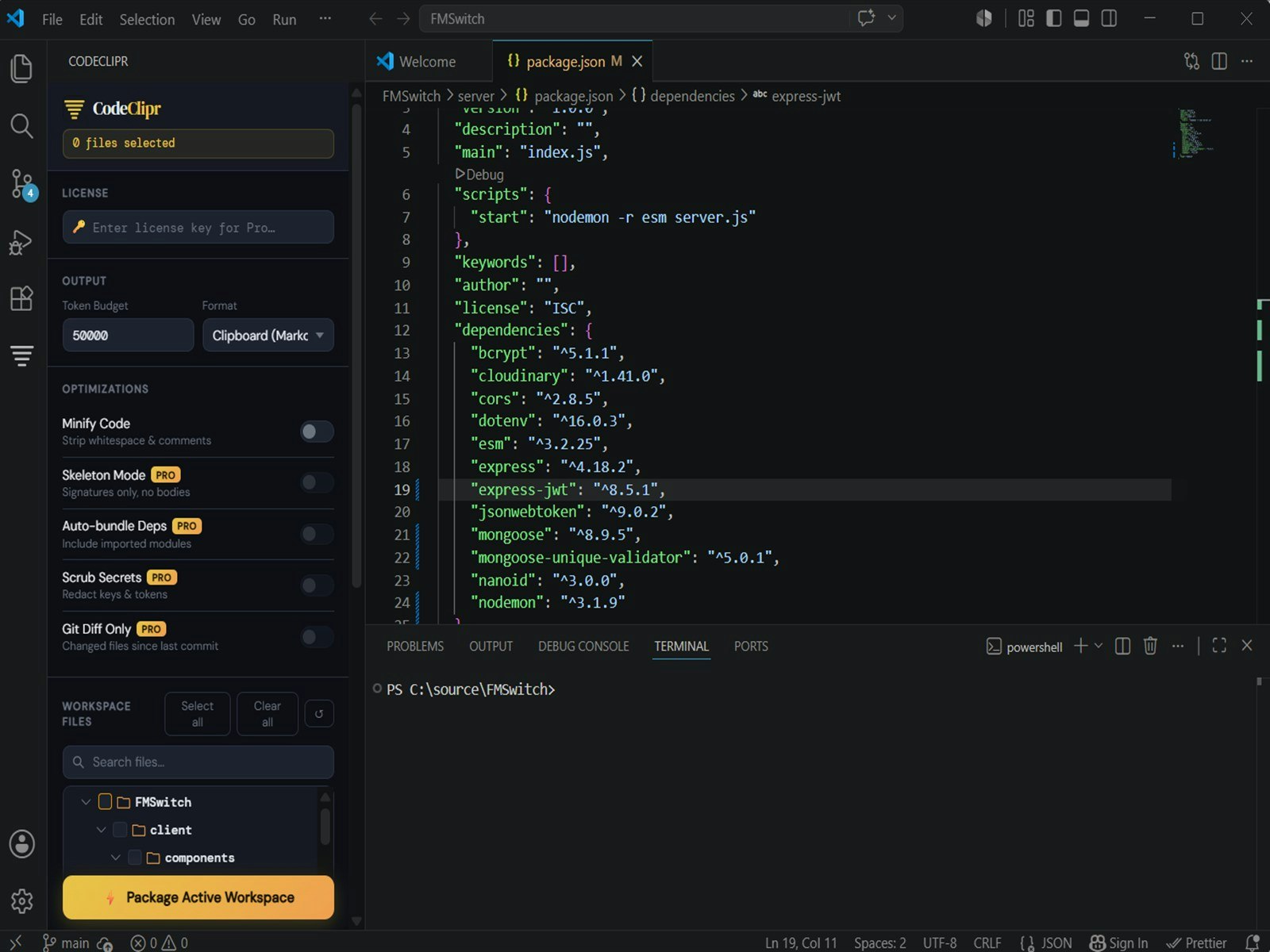Viewport: 1270px width, 952px height.
Task: Switch to the PROBLEMS panel tab
Action: coord(415,647)
